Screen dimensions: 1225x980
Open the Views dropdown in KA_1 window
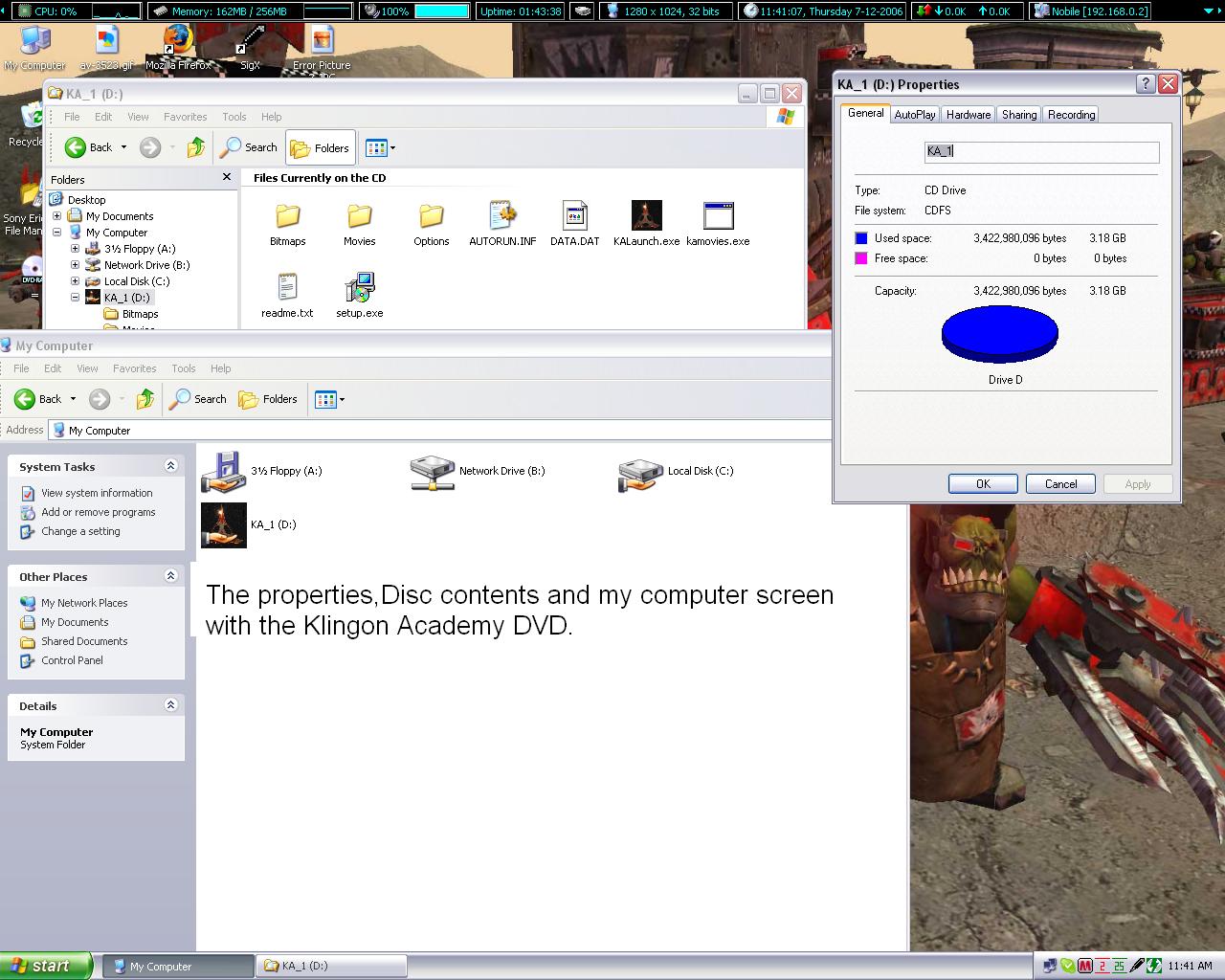380,147
